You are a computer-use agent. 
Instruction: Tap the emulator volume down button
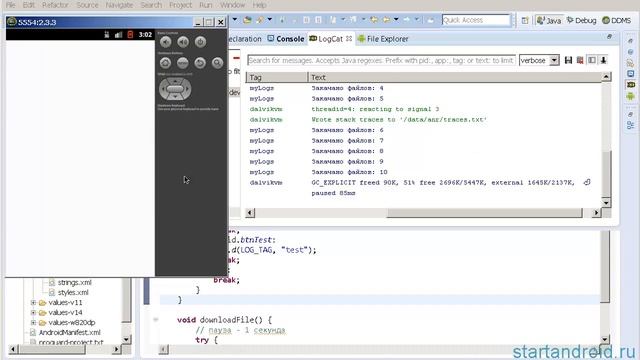pyautogui.click(x=166, y=42)
